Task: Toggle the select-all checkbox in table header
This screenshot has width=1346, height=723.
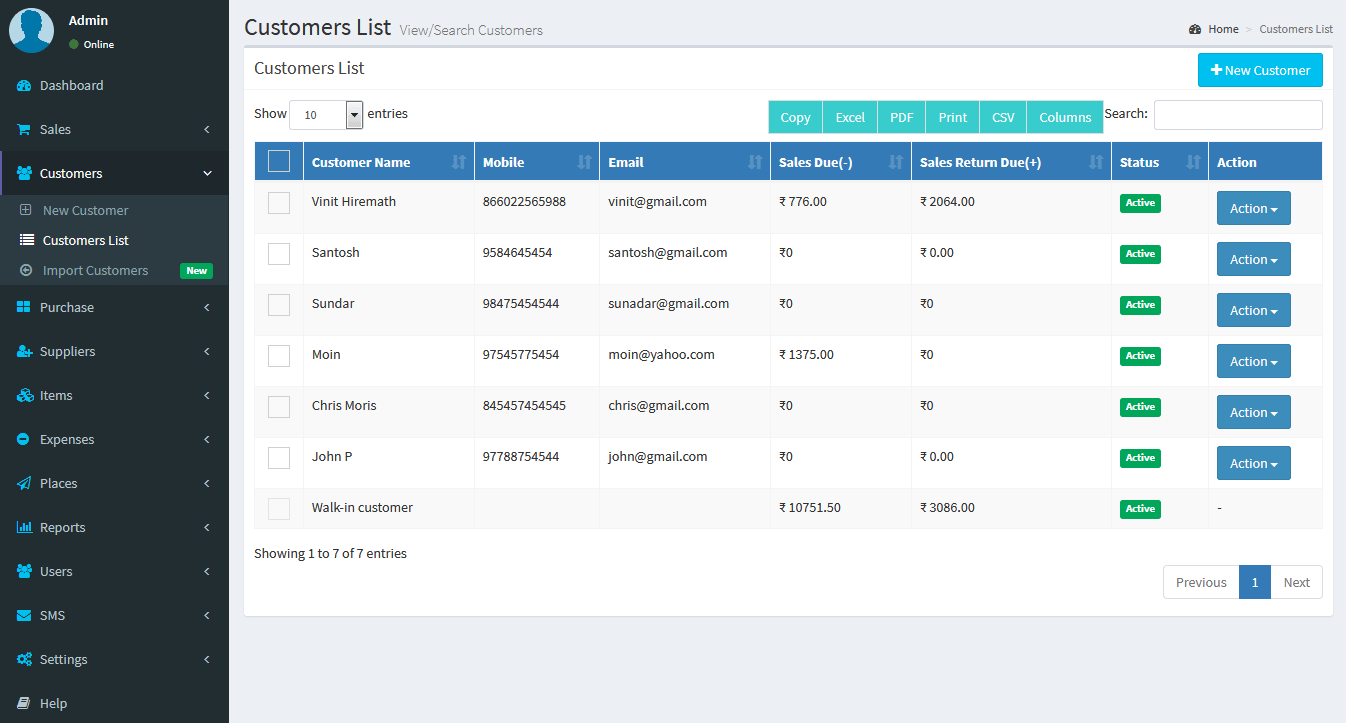Action: tap(279, 161)
